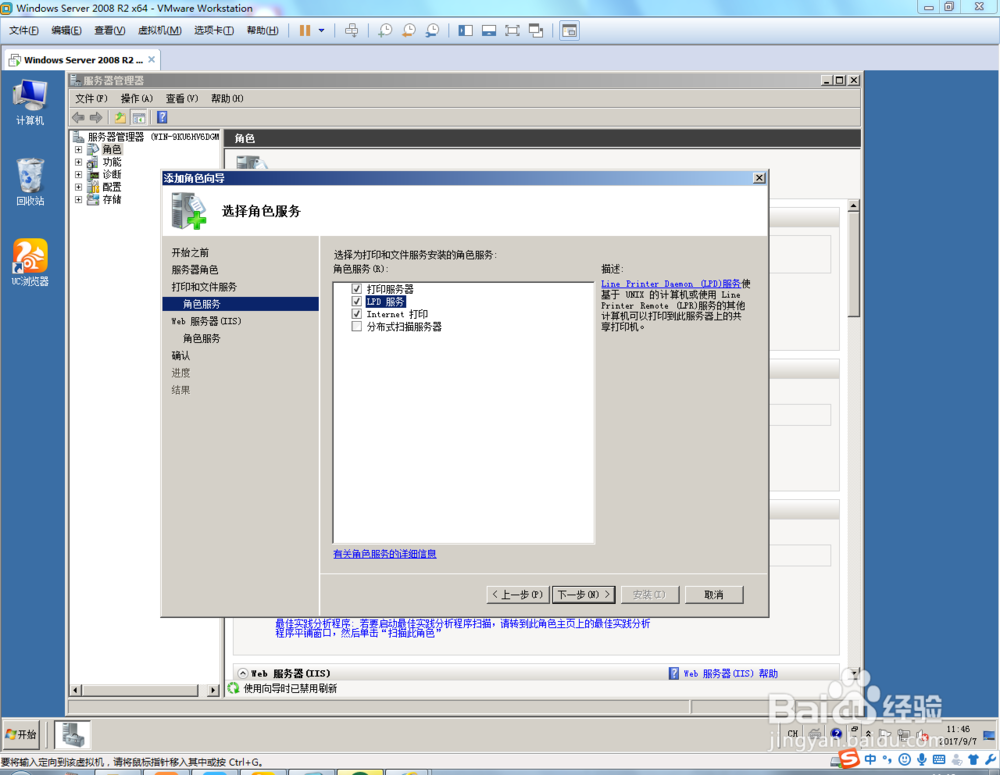Select 开始之前 wizard step
This screenshot has width=1000, height=775.
pos(190,253)
